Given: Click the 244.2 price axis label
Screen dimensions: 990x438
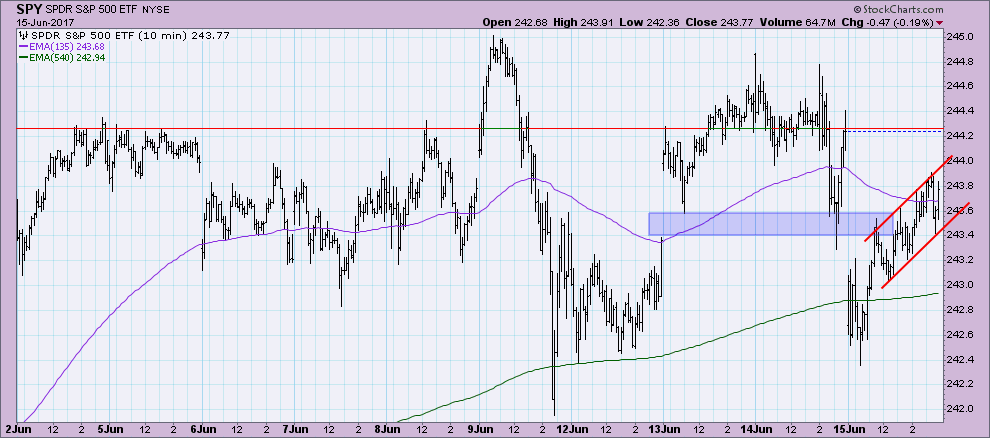Looking at the screenshot, I should [958, 136].
